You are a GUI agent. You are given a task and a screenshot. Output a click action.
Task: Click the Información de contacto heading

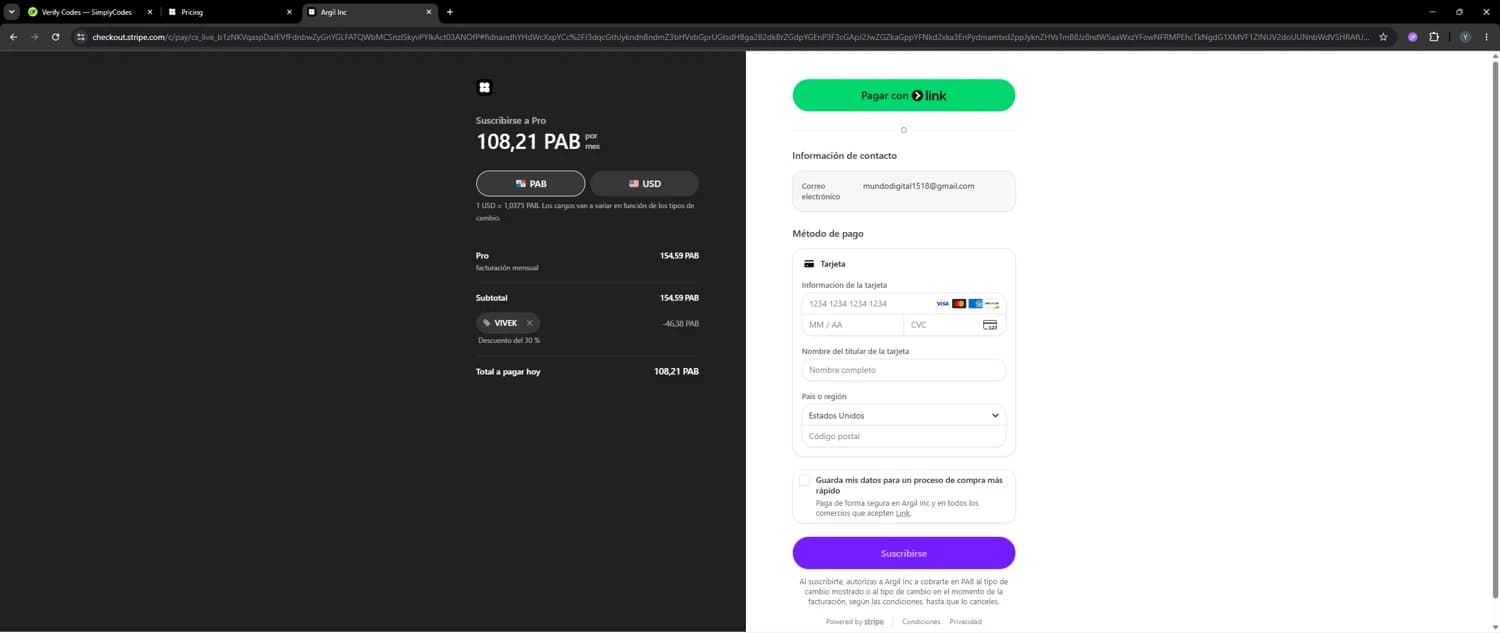(845, 155)
